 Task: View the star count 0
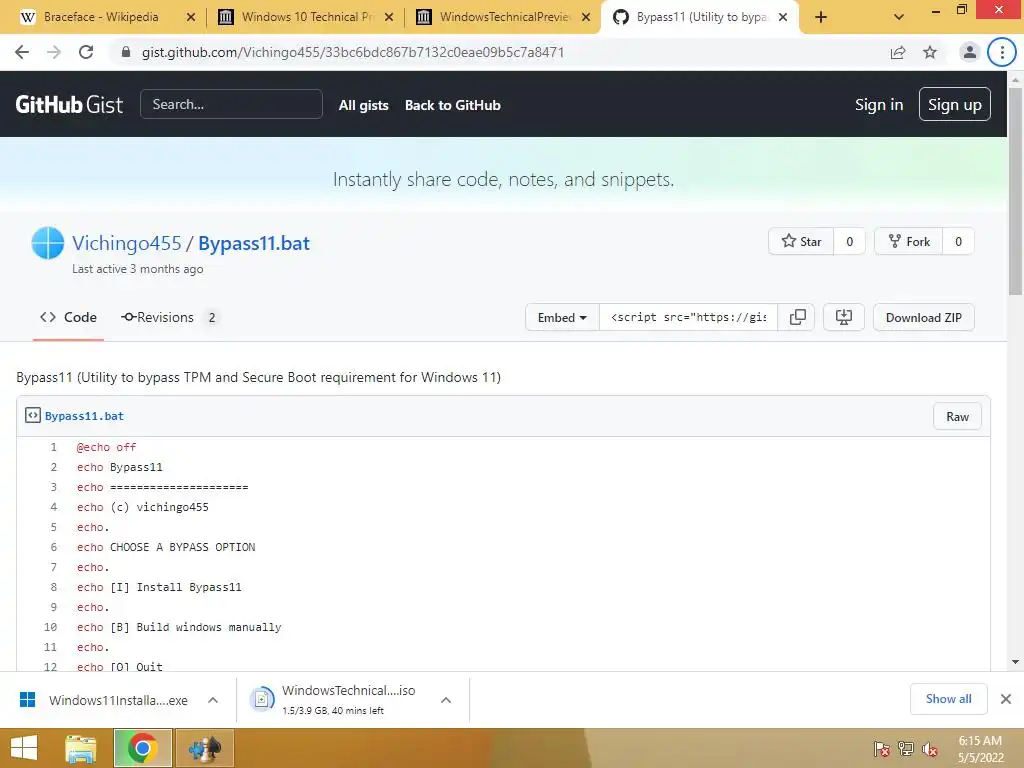[x=850, y=242]
